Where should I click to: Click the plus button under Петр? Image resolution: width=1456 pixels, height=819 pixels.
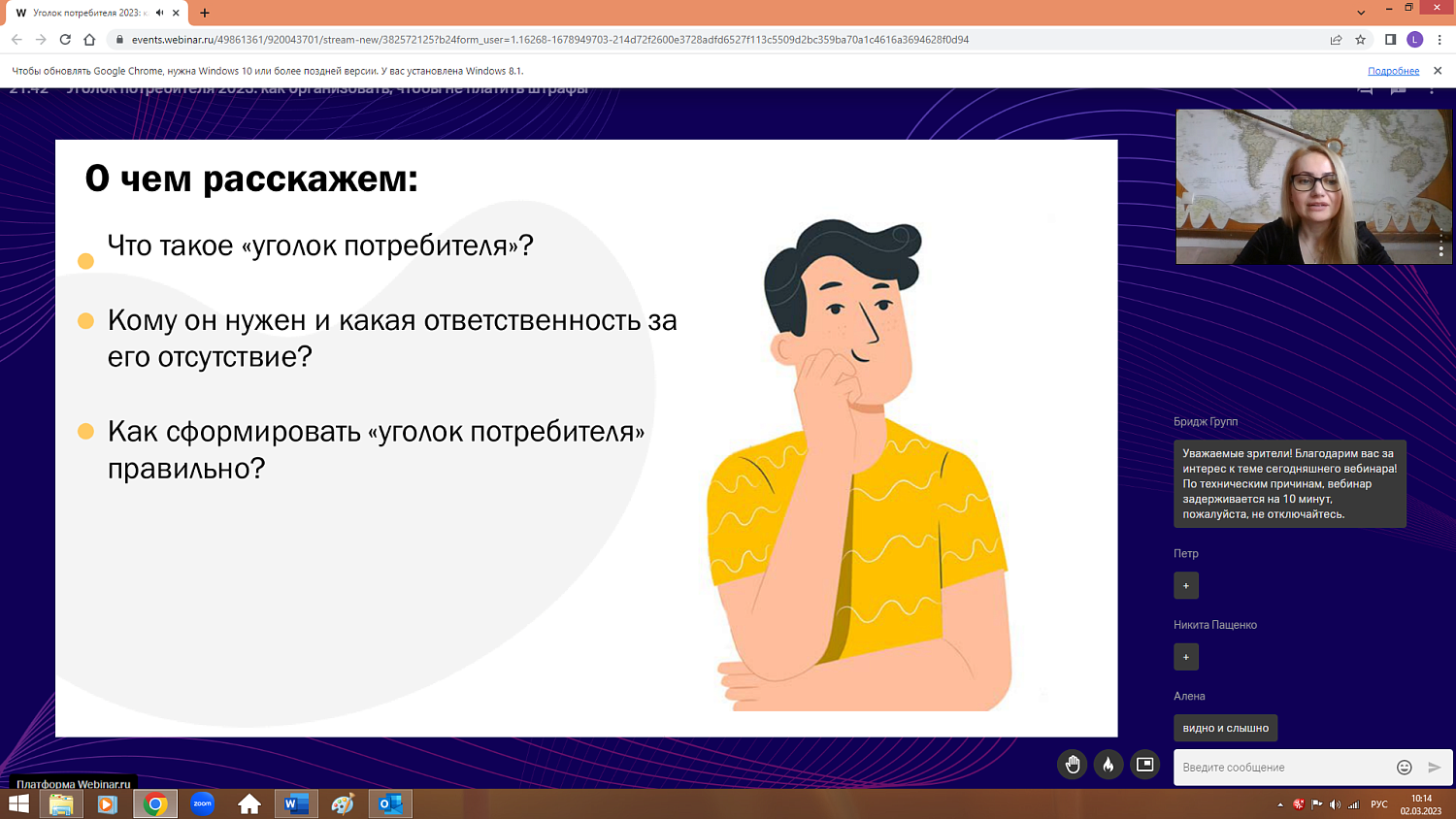[1185, 585]
